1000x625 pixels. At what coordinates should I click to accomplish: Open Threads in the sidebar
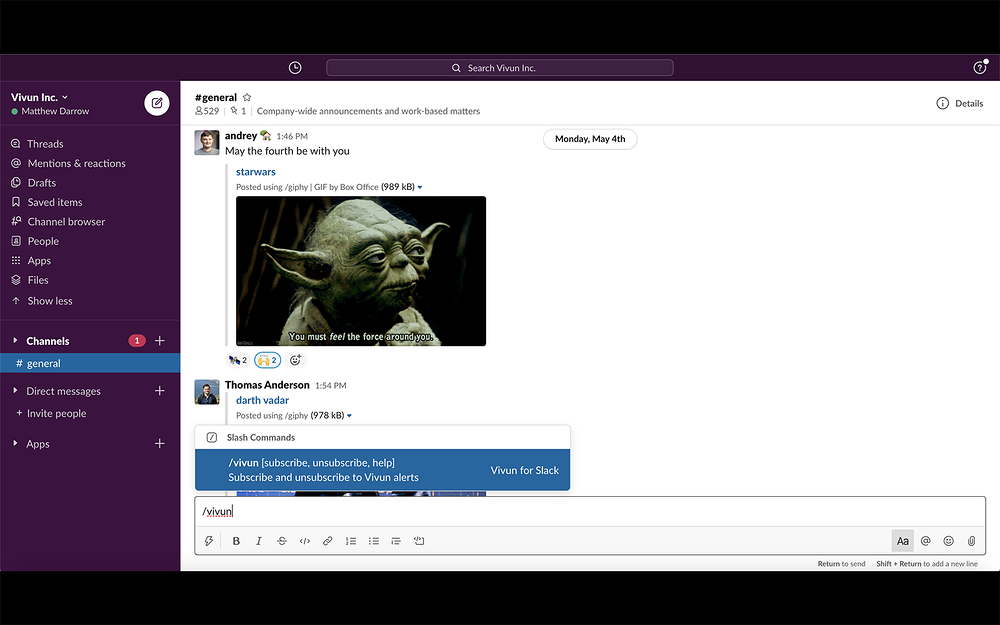45,144
